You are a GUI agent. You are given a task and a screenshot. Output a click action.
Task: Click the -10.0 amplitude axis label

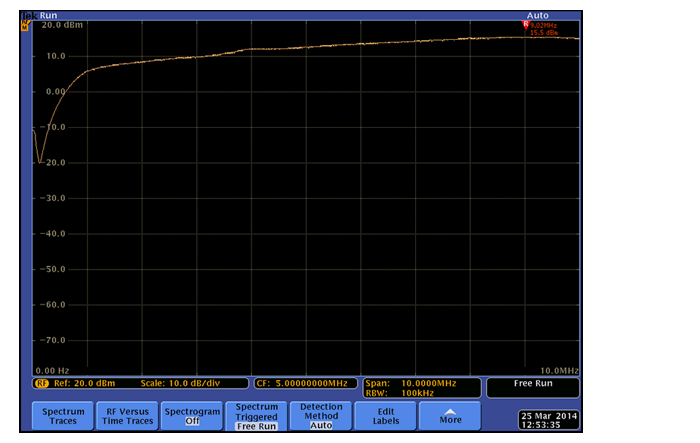point(53,127)
